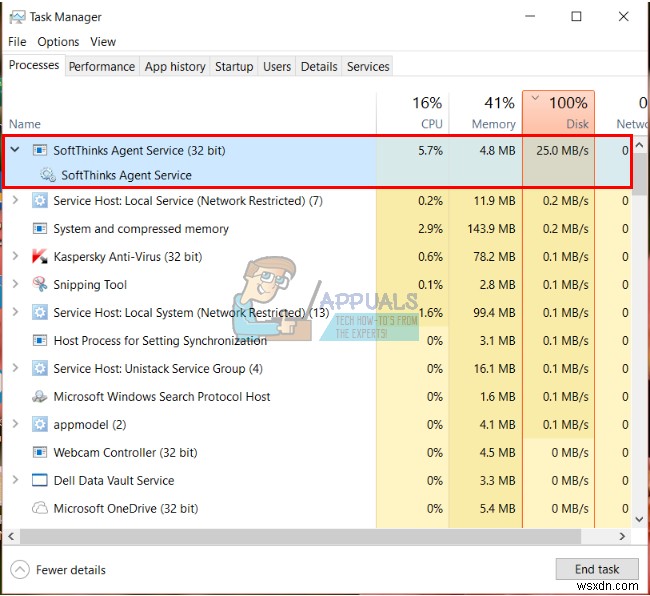Sort by the 100% Disk column header
This screenshot has width=650, height=596.
[x=558, y=112]
